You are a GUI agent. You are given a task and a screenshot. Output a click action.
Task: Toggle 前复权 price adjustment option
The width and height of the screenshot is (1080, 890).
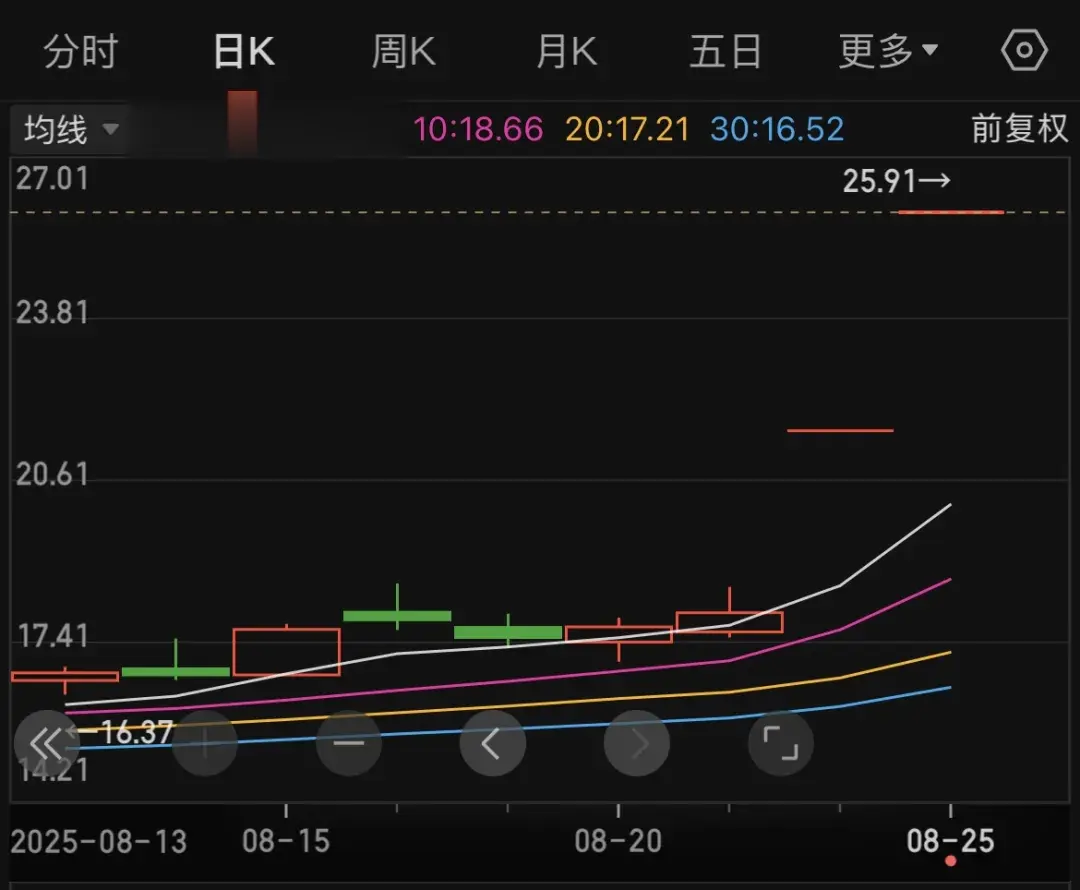click(1019, 129)
